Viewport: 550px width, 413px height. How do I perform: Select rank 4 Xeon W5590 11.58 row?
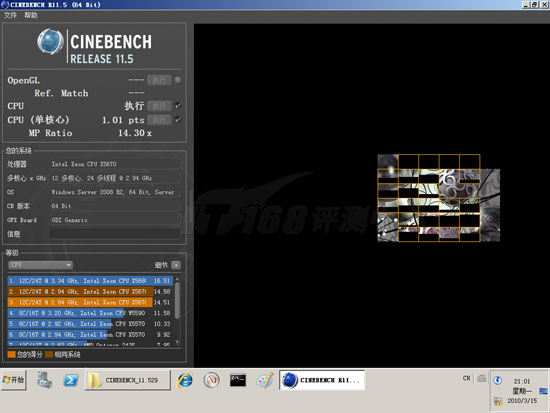pyautogui.click(x=90, y=313)
